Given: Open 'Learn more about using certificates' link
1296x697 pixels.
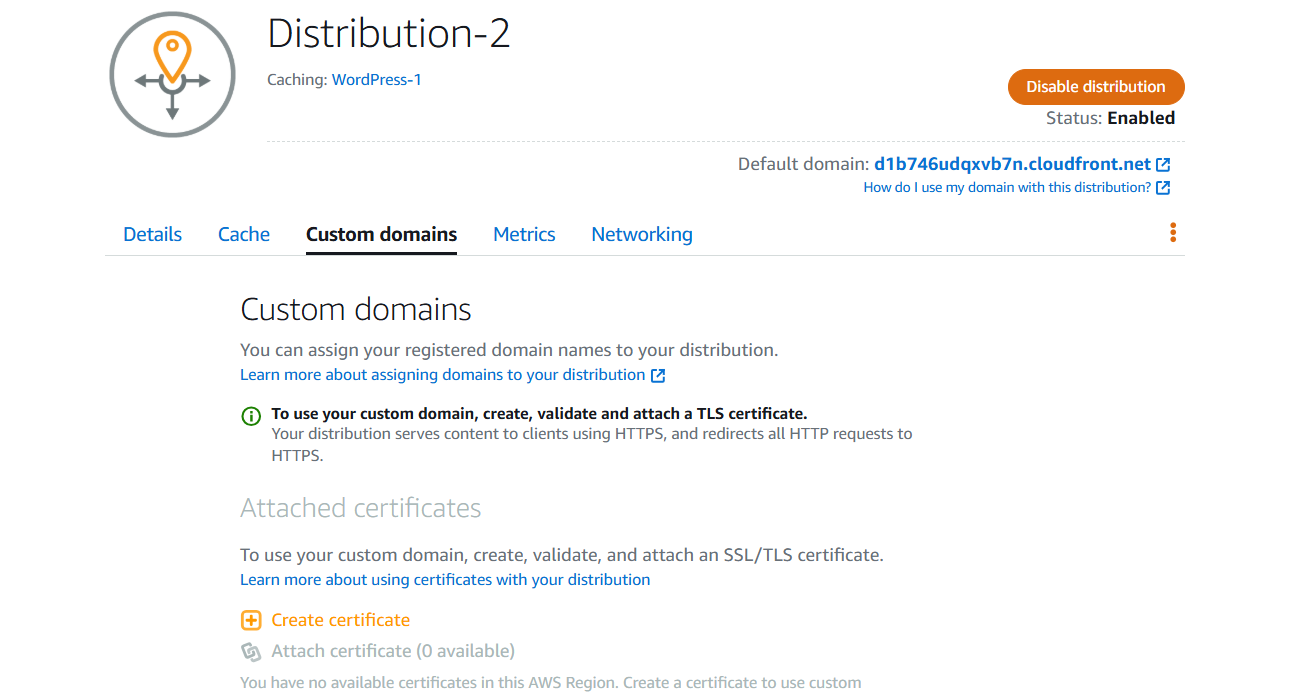Looking at the screenshot, I should tap(445, 580).
